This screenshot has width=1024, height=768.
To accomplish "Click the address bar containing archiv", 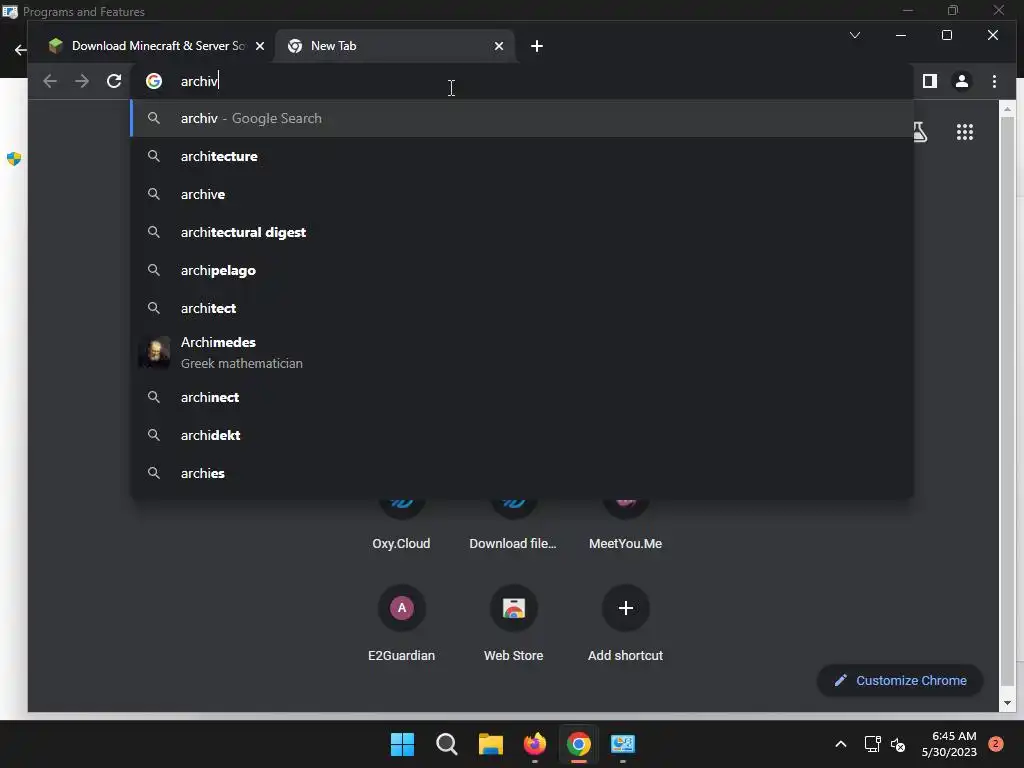I will (522, 81).
